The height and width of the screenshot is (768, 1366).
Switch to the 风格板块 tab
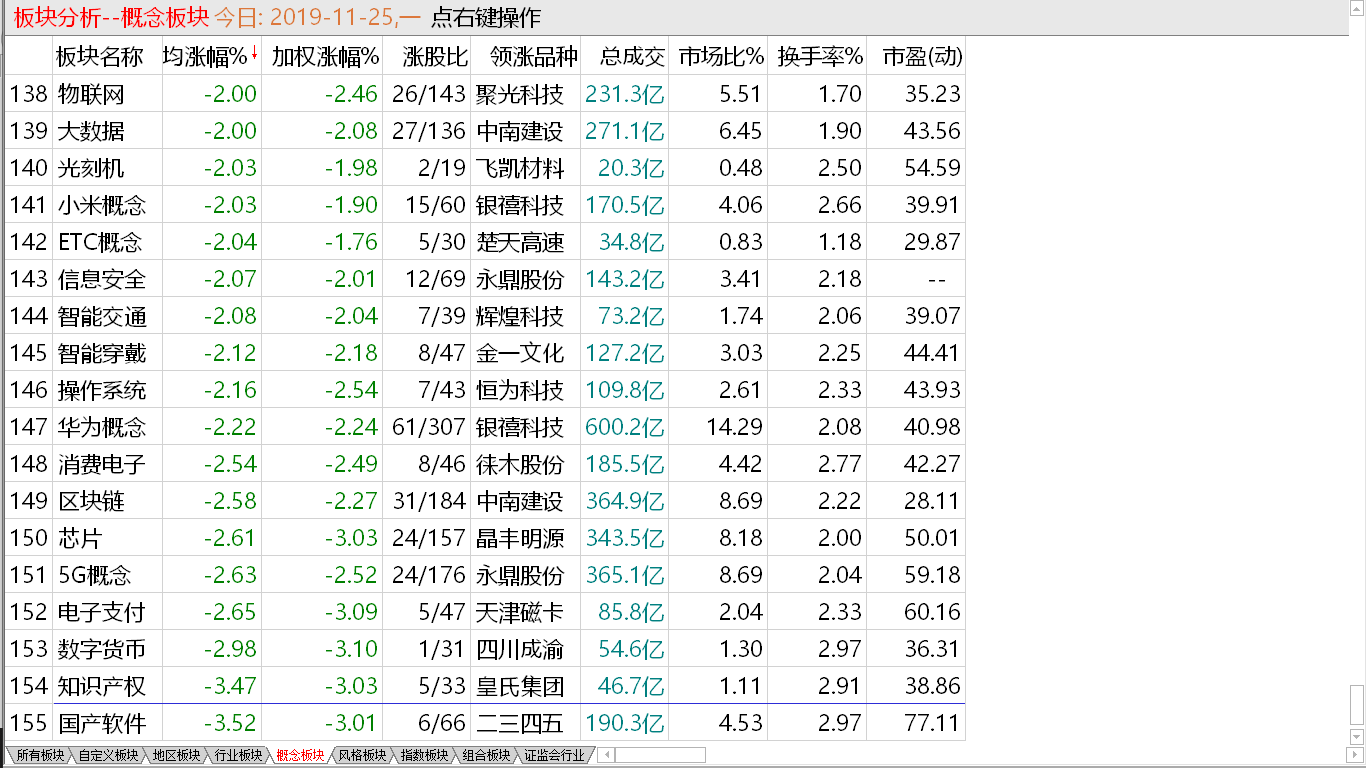click(x=362, y=755)
